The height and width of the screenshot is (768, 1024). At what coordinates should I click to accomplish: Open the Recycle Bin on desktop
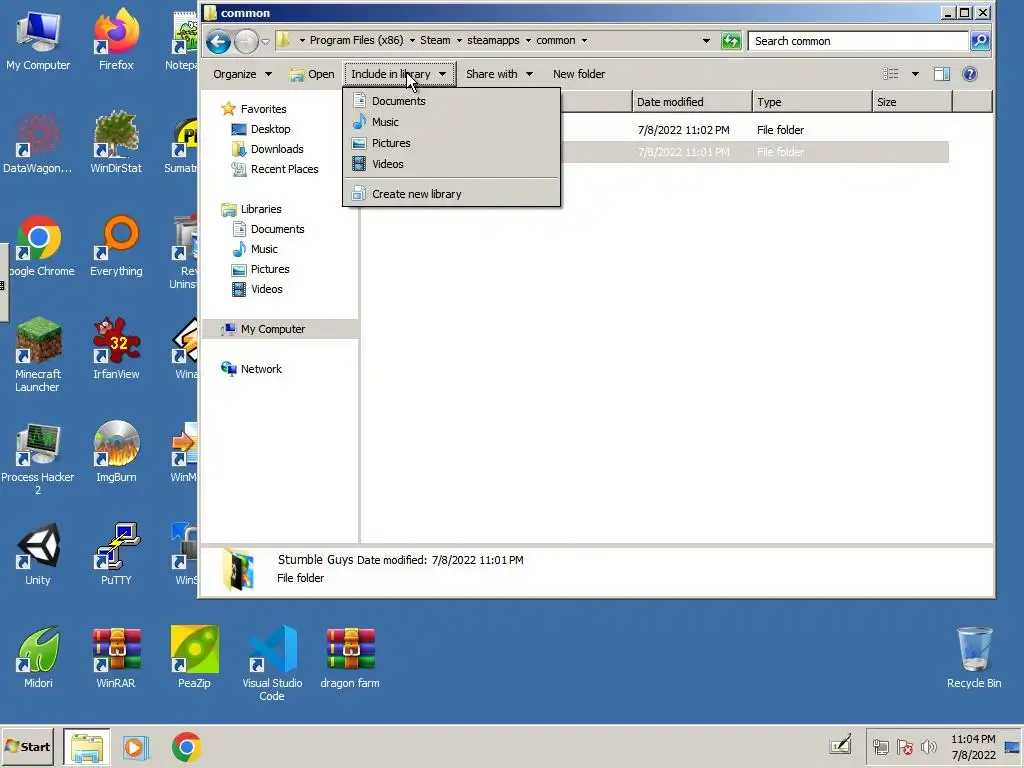click(x=974, y=658)
